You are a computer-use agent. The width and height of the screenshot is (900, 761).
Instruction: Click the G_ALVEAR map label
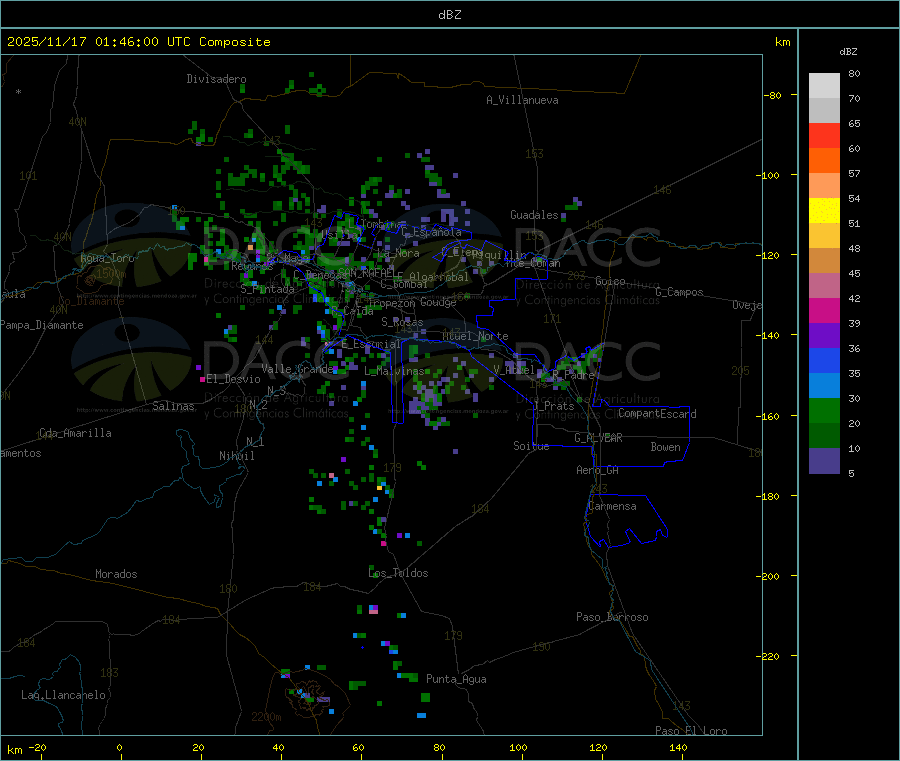point(598,438)
